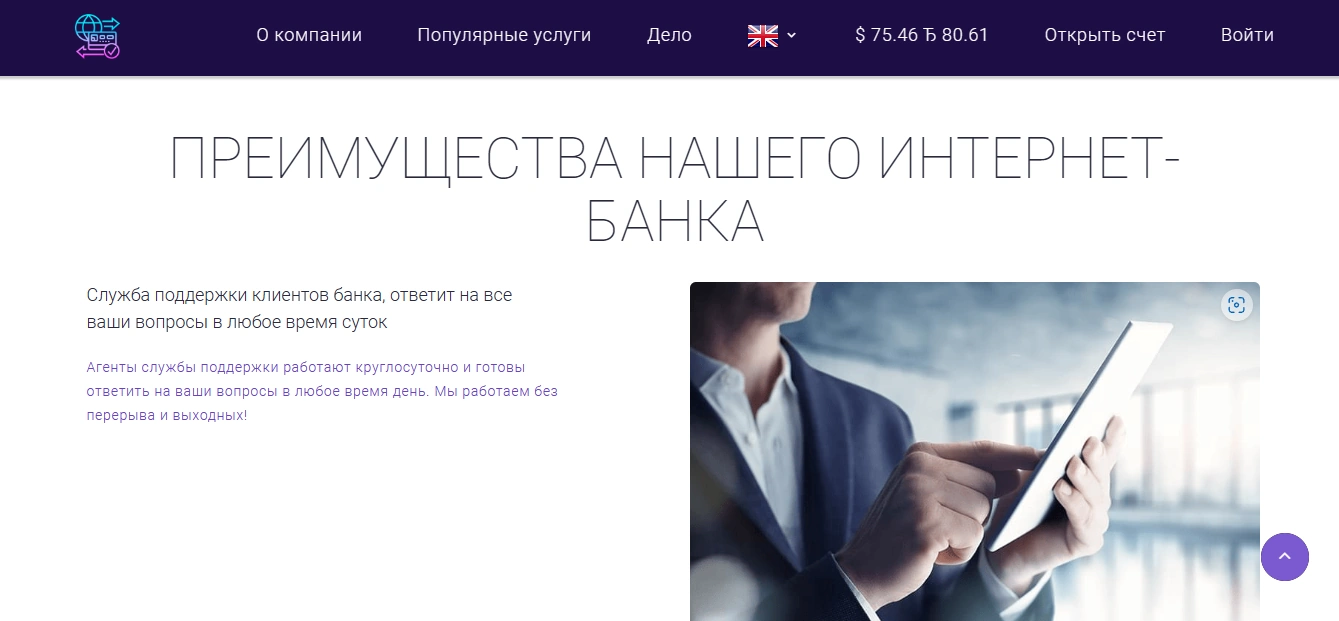This screenshot has width=1339, height=621.
Task: Open the О компании menu item
Action: coord(309,35)
